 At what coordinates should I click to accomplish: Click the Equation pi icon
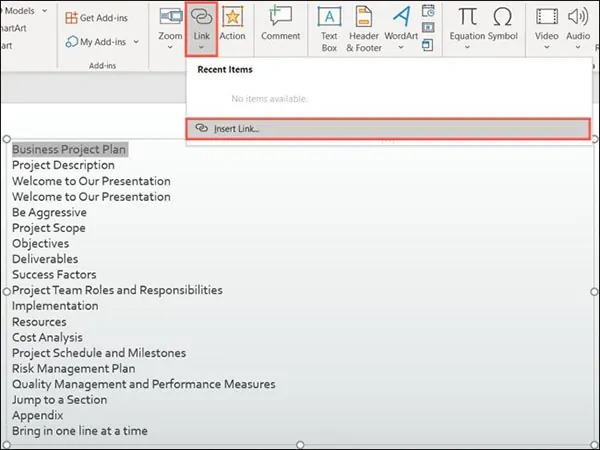click(467, 17)
